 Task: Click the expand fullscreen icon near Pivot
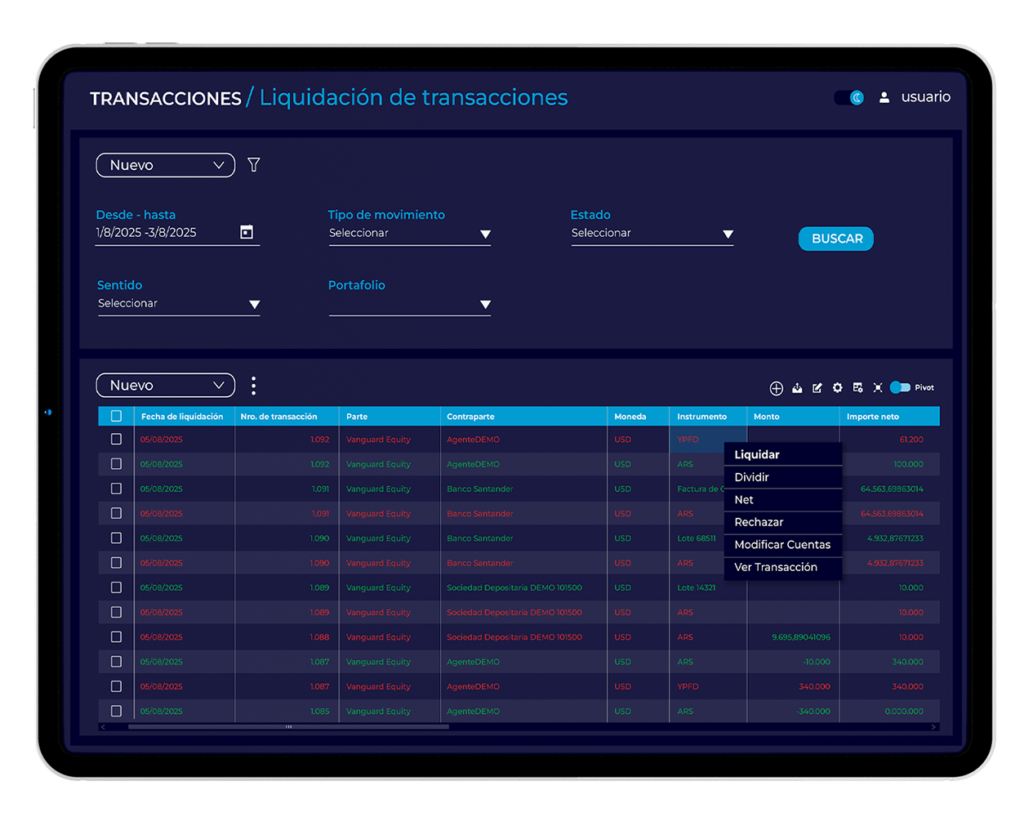tap(878, 388)
